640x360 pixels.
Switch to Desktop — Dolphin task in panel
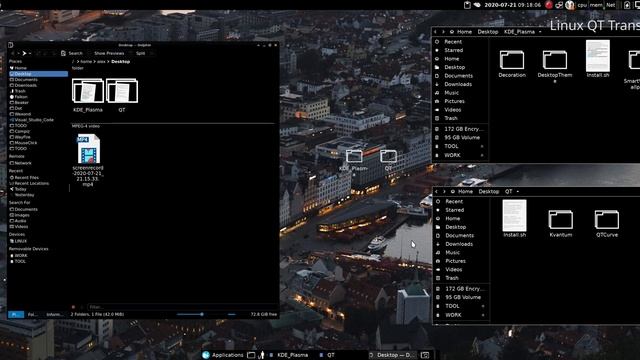(392, 355)
